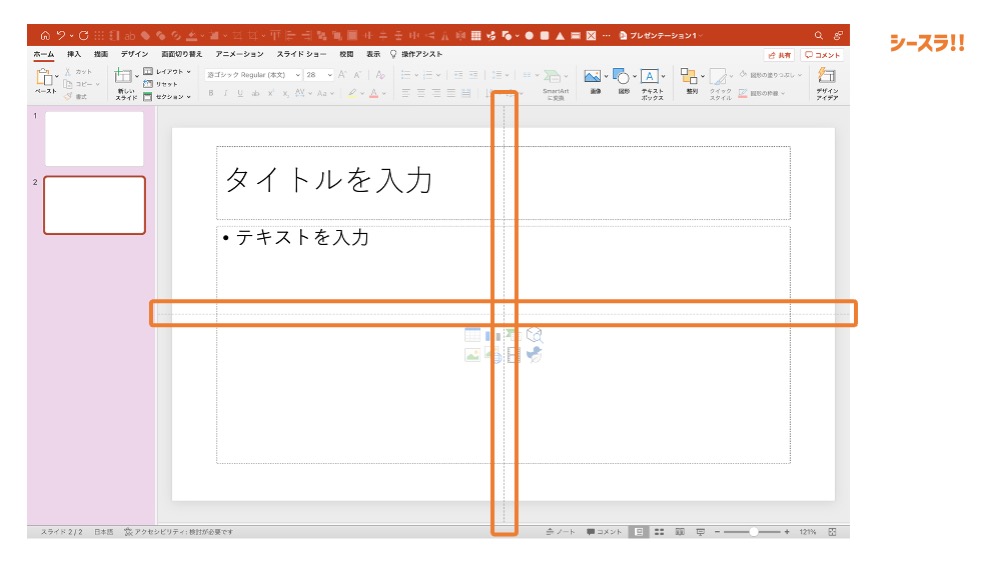This screenshot has height=563, width=1001.
Task: Switch to the アニメーション tab
Action: [240, 54]
